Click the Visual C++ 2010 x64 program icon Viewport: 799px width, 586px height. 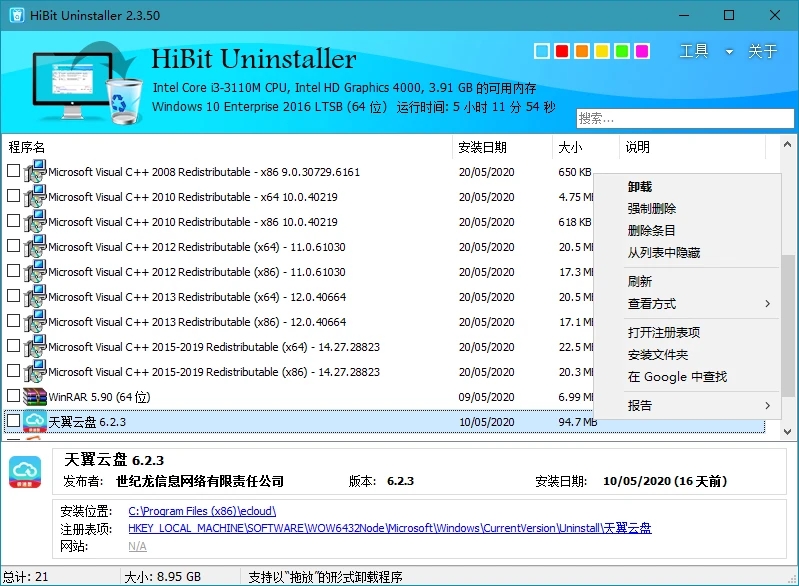click(35, 197)
